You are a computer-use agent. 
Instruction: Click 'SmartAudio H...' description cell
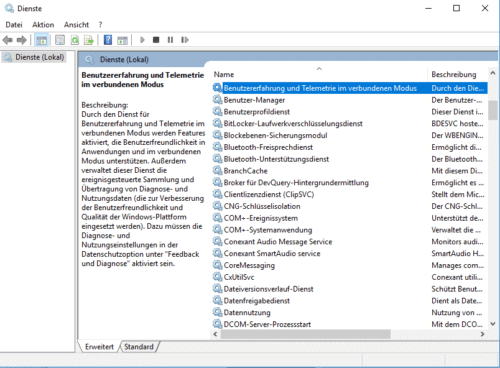(x=457, y=253)
